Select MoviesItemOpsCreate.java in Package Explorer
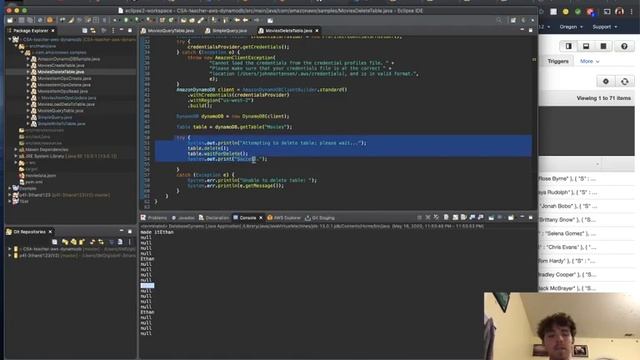This screenshot has height=360, width=640. coord(64,78)
